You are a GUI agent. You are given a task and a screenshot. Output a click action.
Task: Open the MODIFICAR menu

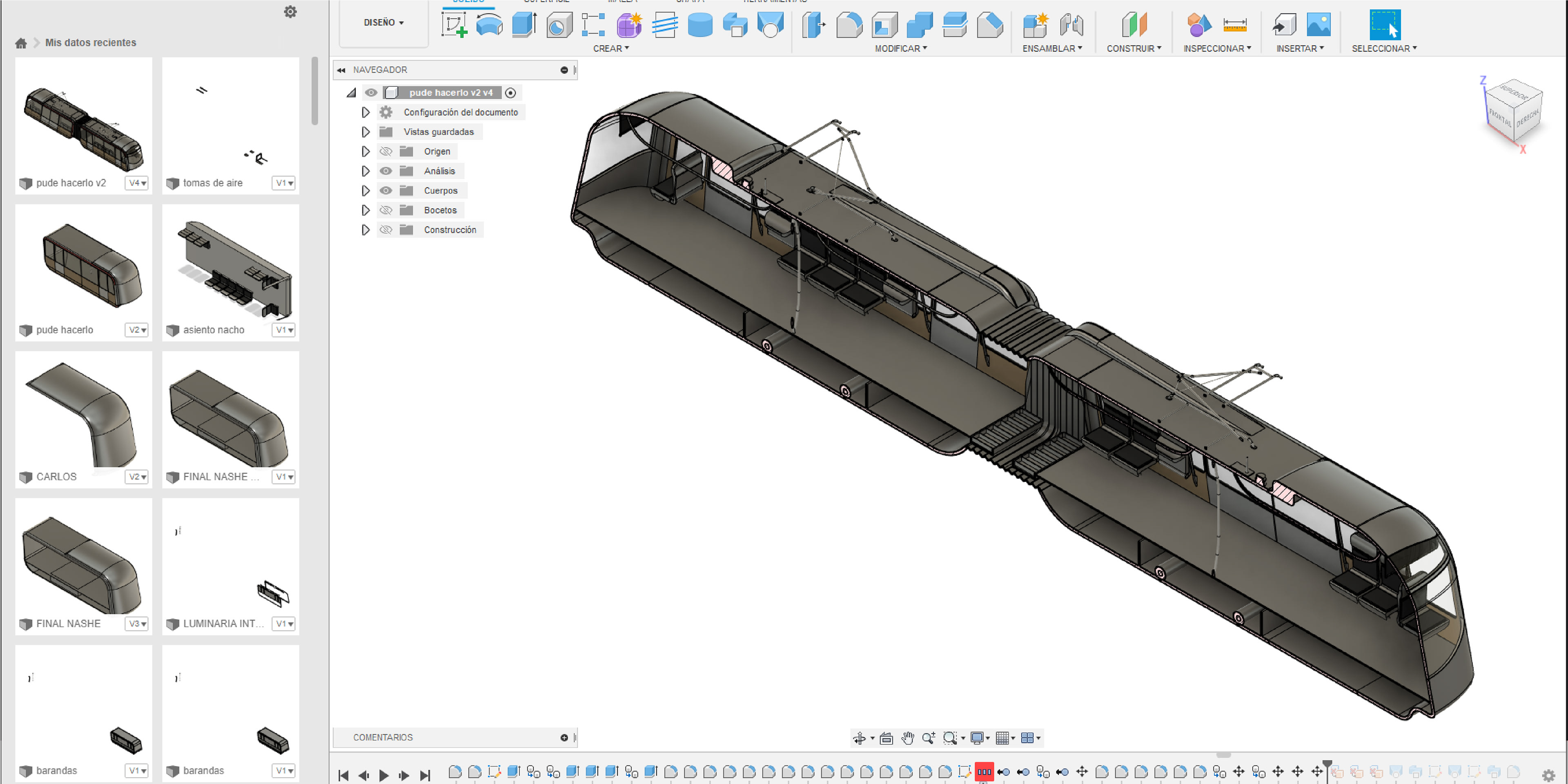900,48
